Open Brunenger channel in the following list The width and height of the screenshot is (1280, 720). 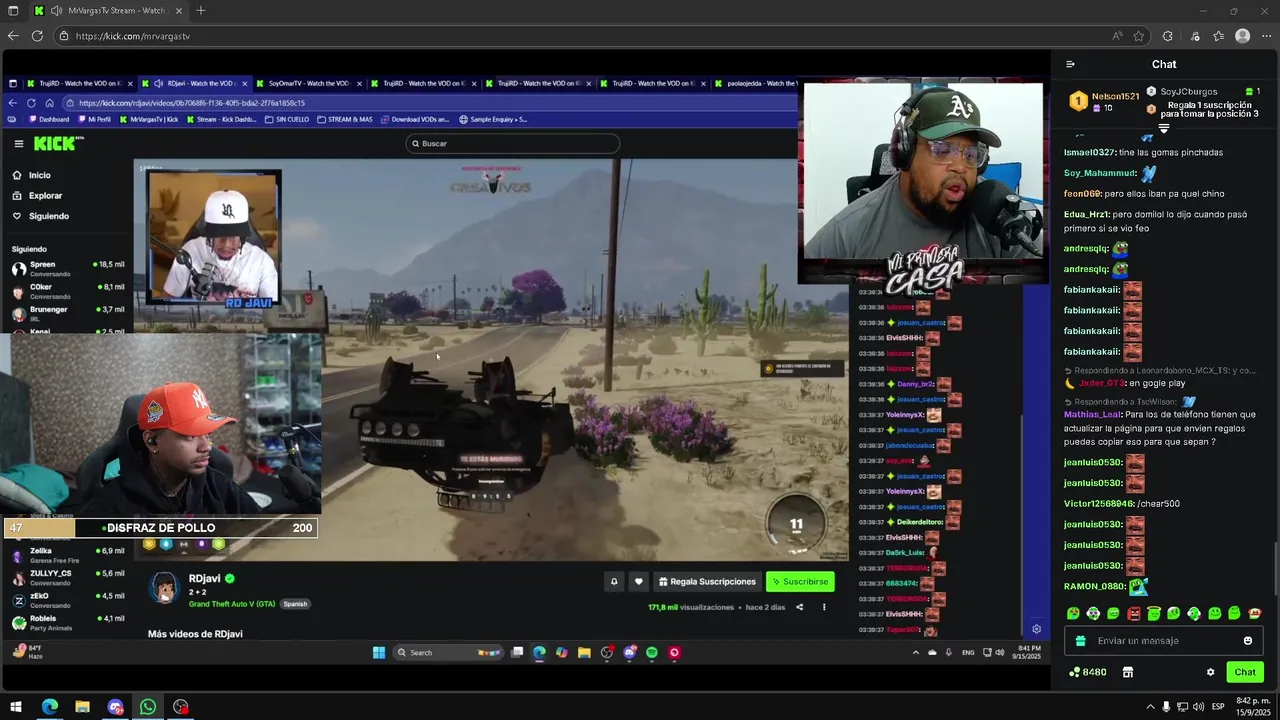point(67,313)
